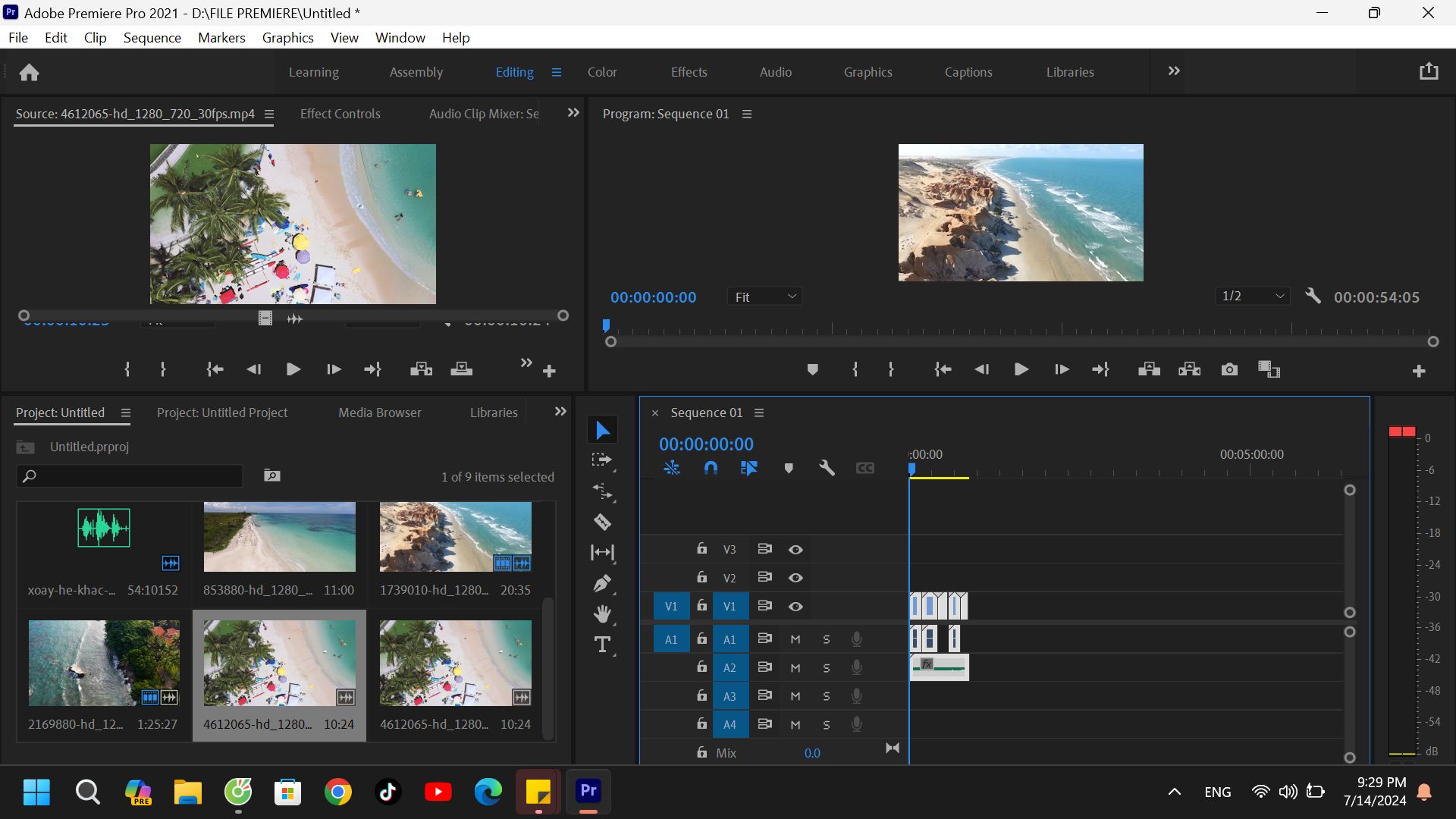Click Export Frame camera icon
The height and width of the screenshot is (819, 1456).
pos(1229,369)
